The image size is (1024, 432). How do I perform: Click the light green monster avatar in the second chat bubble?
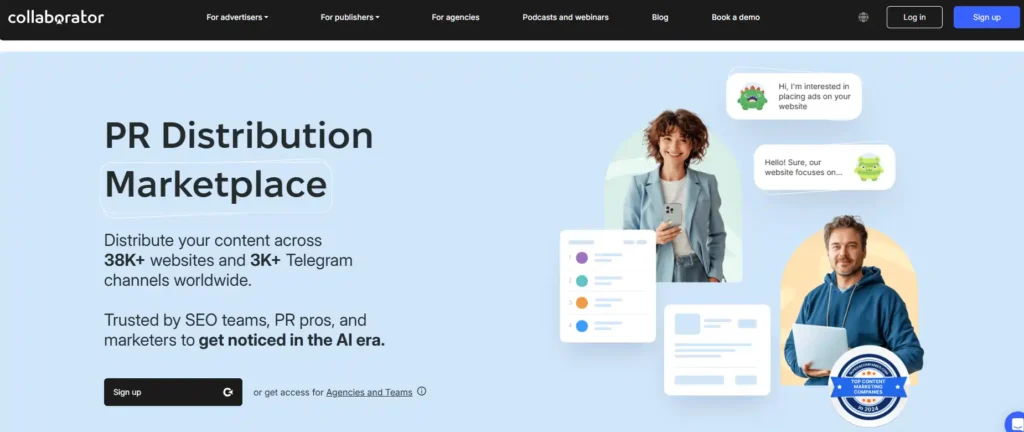click(x=868, y=167)
